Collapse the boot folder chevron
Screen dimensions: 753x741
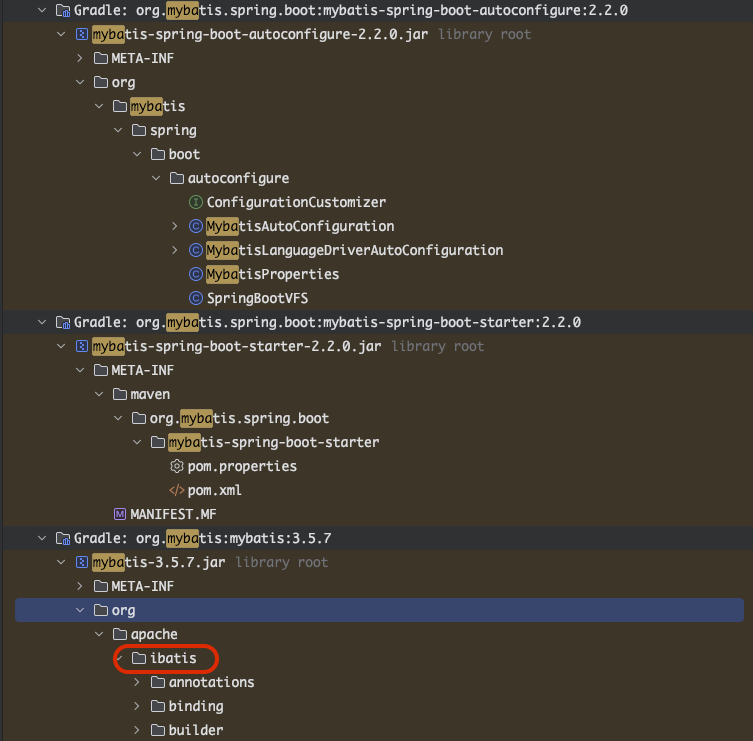pos(137,154)
